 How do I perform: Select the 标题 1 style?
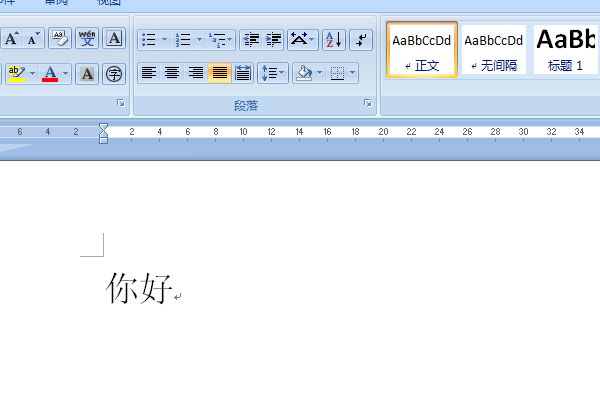(566, 50)
